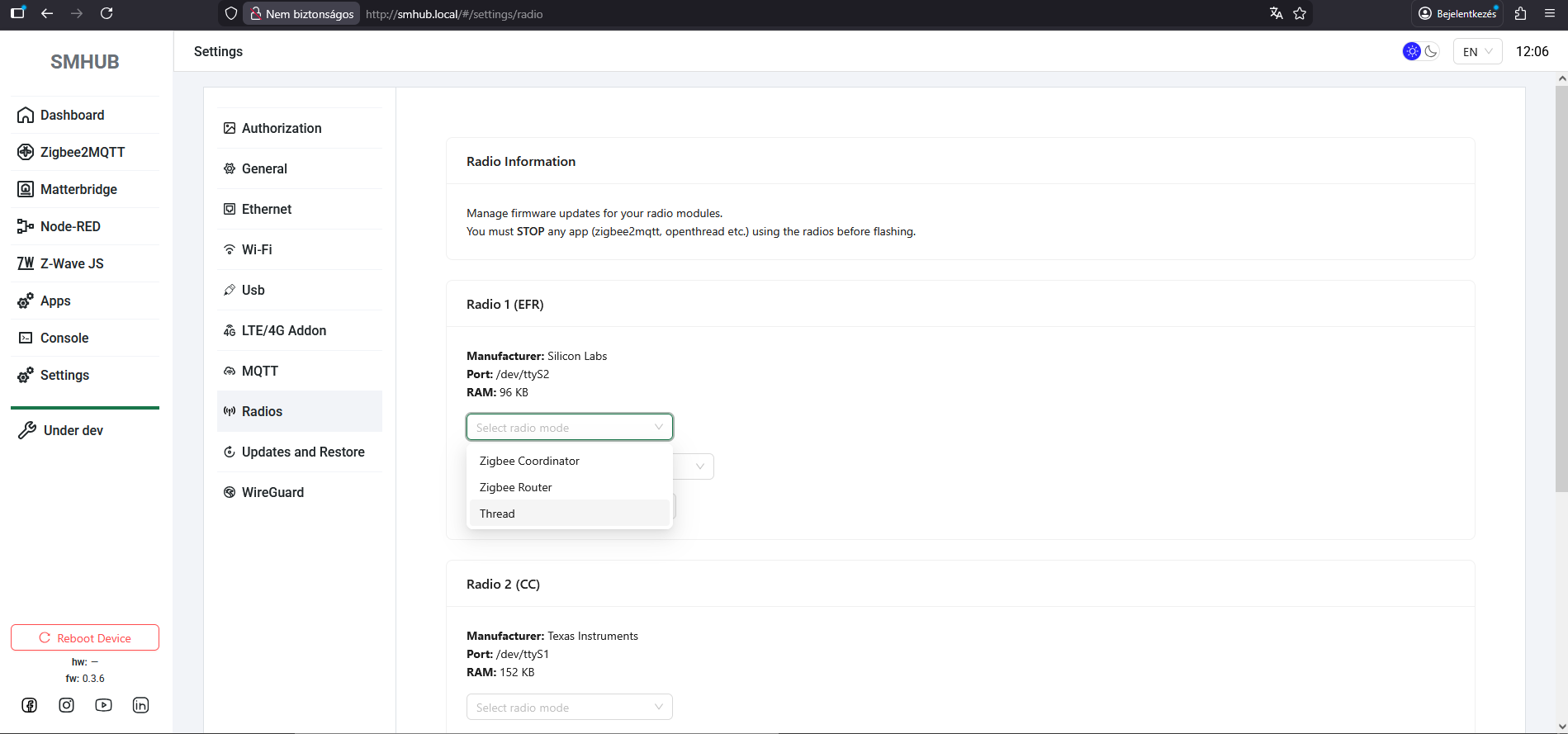Open the Instagram social icon
The height and width of the screenshot is (734, 1568).
click(x=67, y=705)
